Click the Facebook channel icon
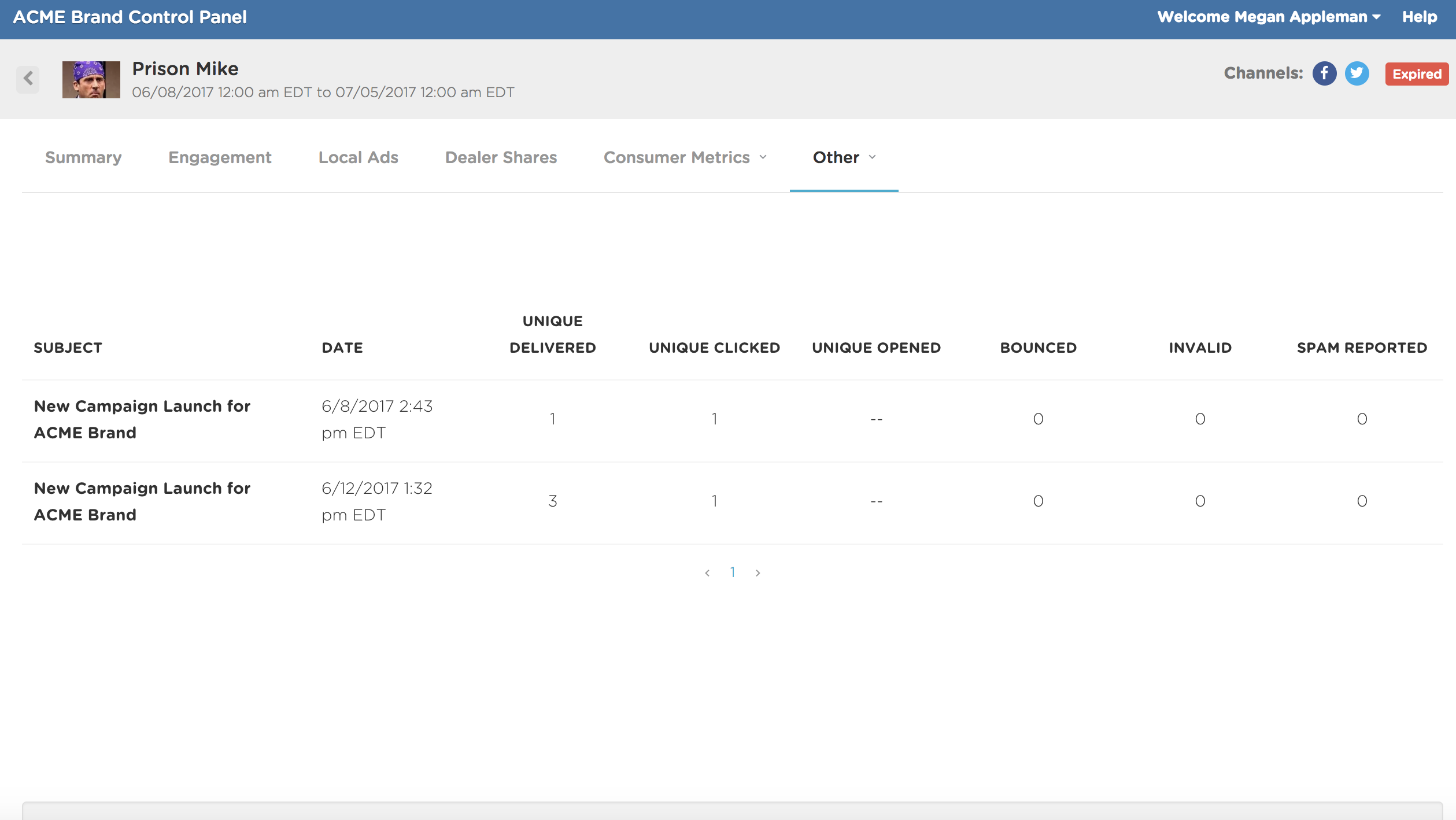 coord(1324,74)
